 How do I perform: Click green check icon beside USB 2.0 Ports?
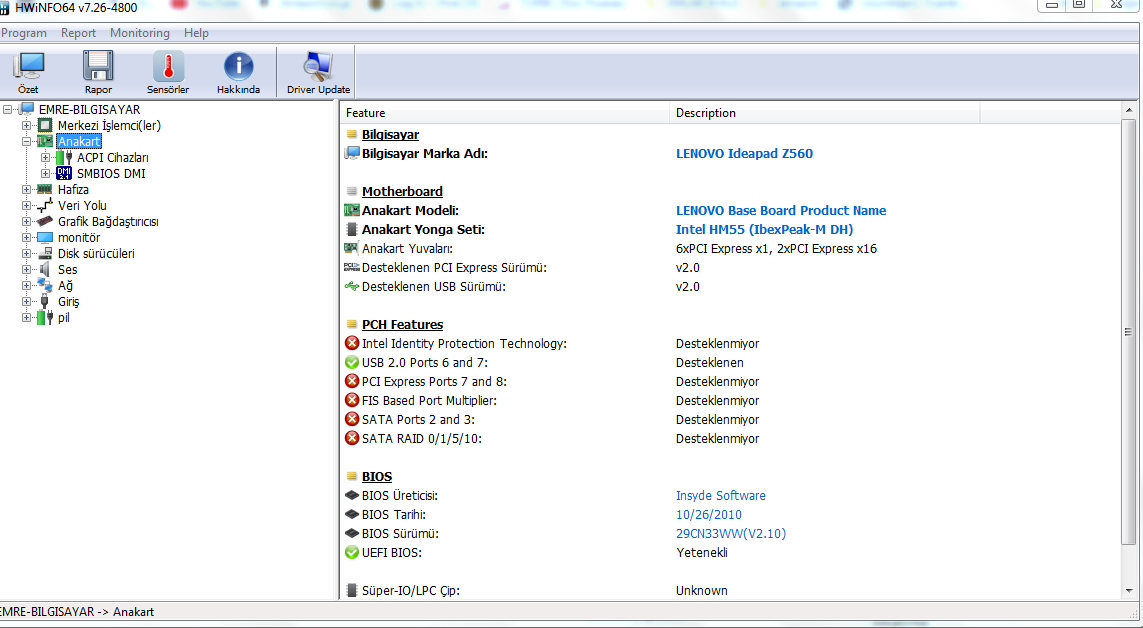click(352, 362)
